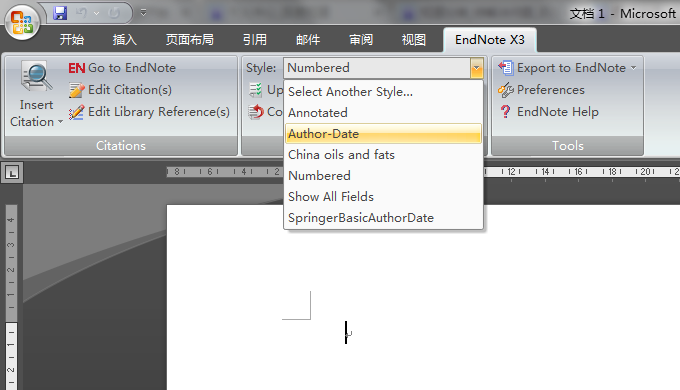Screen dimensions: 680x390
Task: Expand the Export to EndNote dropdown arrow
Action: (x=634, y=68)
